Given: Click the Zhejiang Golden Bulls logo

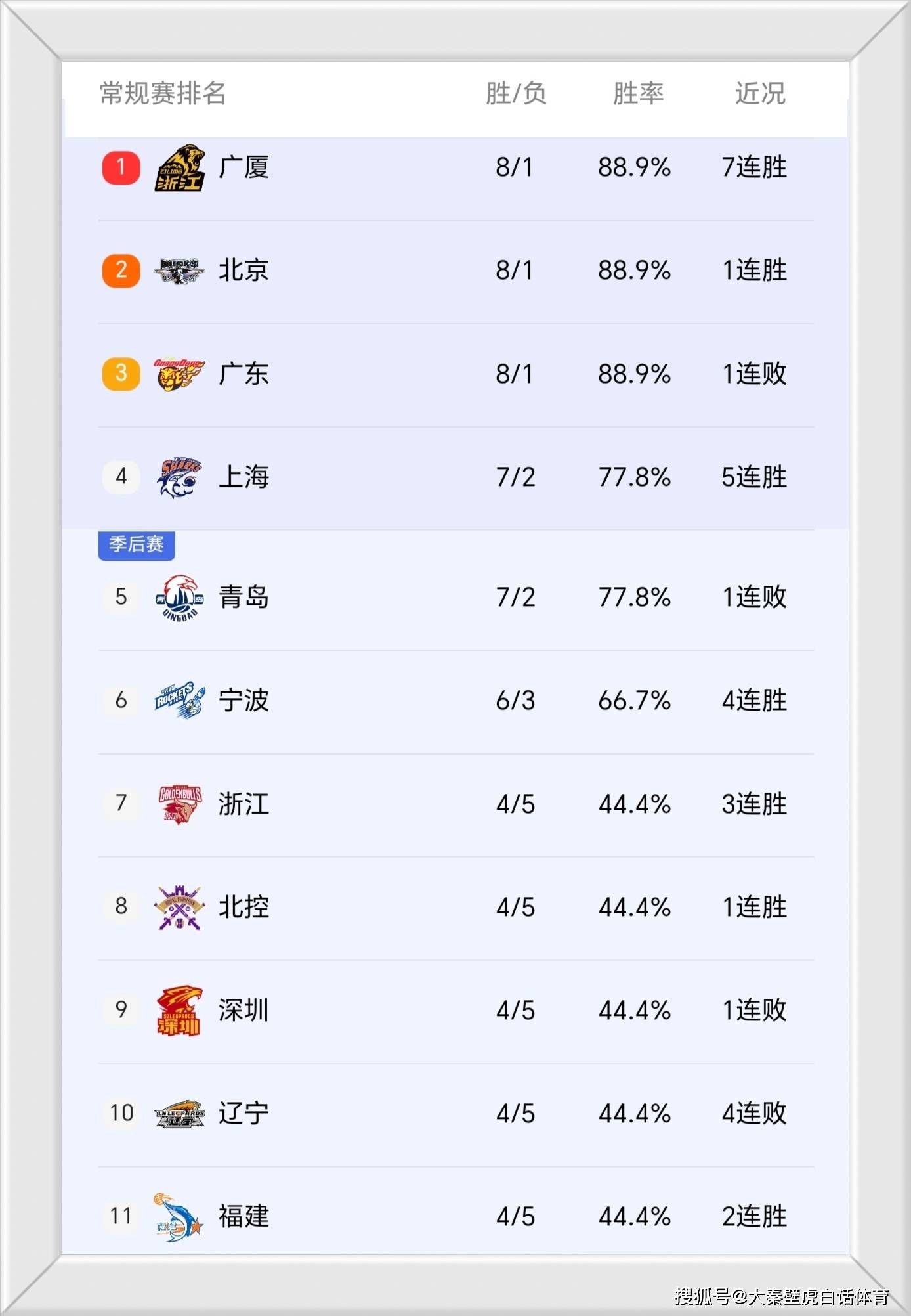Looking at the screenshot, I should pyautogui.click(x=179, y=804).
